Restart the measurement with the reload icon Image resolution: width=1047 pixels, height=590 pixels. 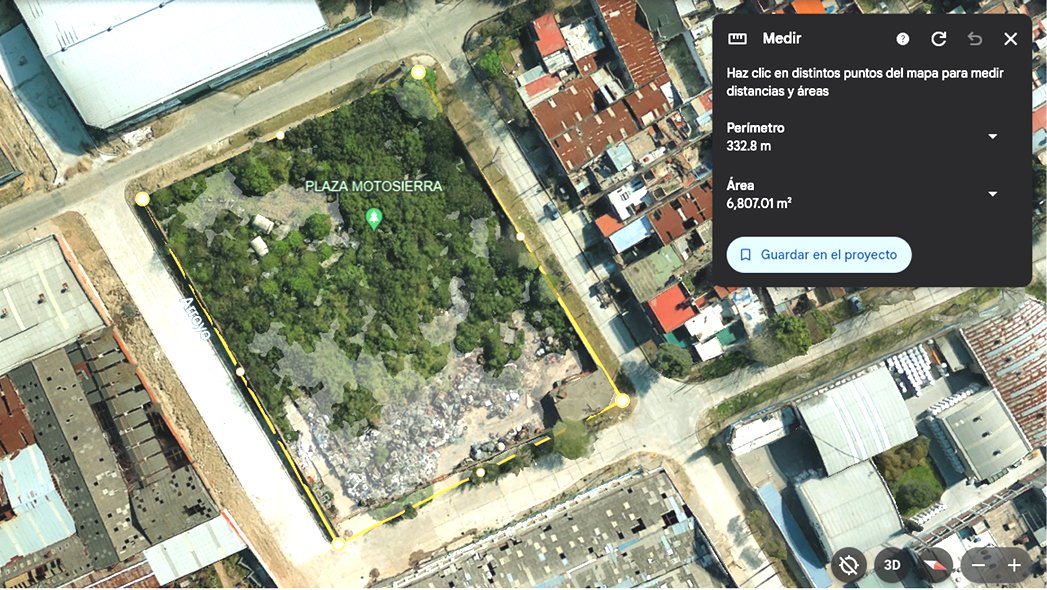click(x=938, y=39)
